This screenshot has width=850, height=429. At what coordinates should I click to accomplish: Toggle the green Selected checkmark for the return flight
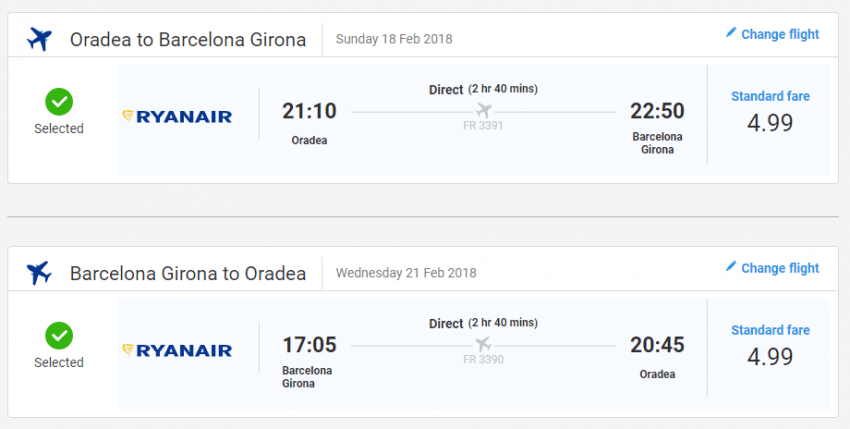(59, 335)
